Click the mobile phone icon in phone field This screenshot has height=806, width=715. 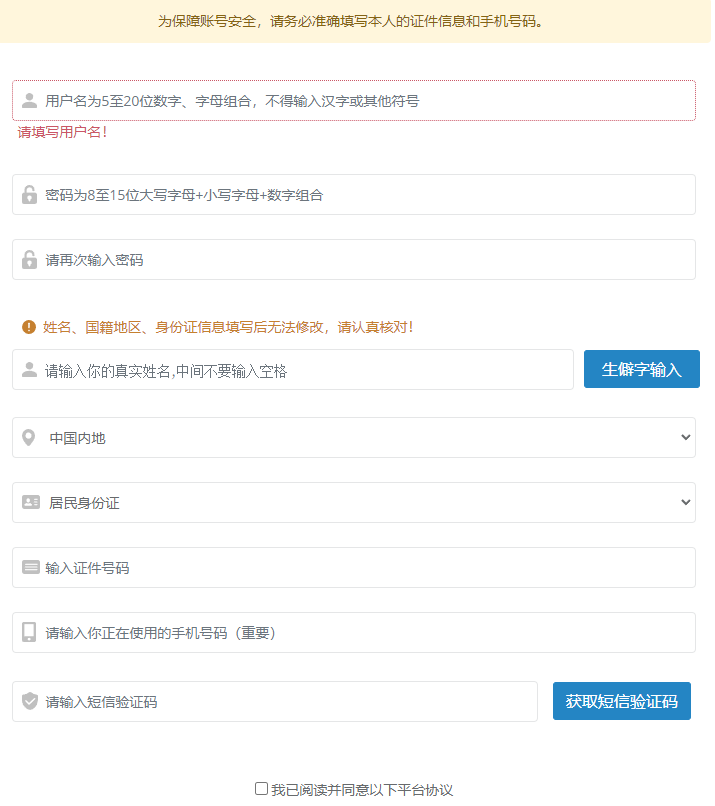pos(29,632)
